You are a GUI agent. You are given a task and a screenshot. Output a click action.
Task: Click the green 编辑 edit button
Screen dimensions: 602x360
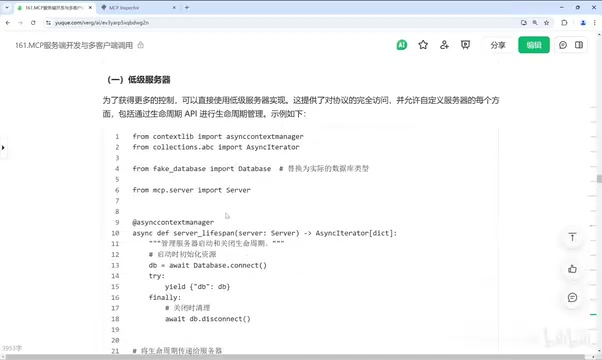click(534, 45)
